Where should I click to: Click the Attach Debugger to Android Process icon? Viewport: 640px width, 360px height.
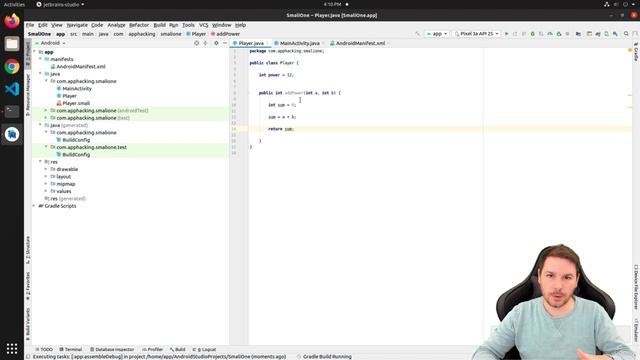pos(559,34)
